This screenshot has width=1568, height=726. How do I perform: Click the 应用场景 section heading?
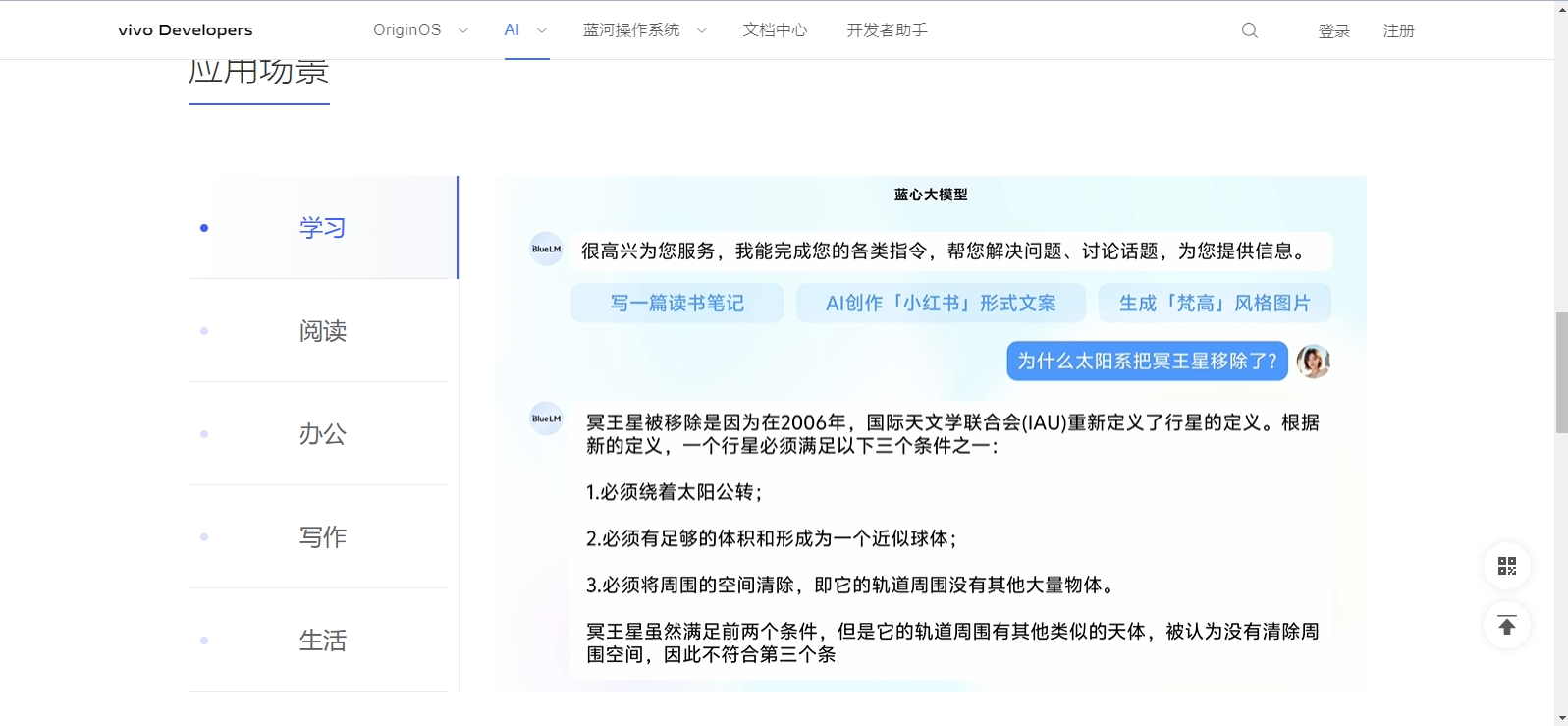(x=259, y=72)
